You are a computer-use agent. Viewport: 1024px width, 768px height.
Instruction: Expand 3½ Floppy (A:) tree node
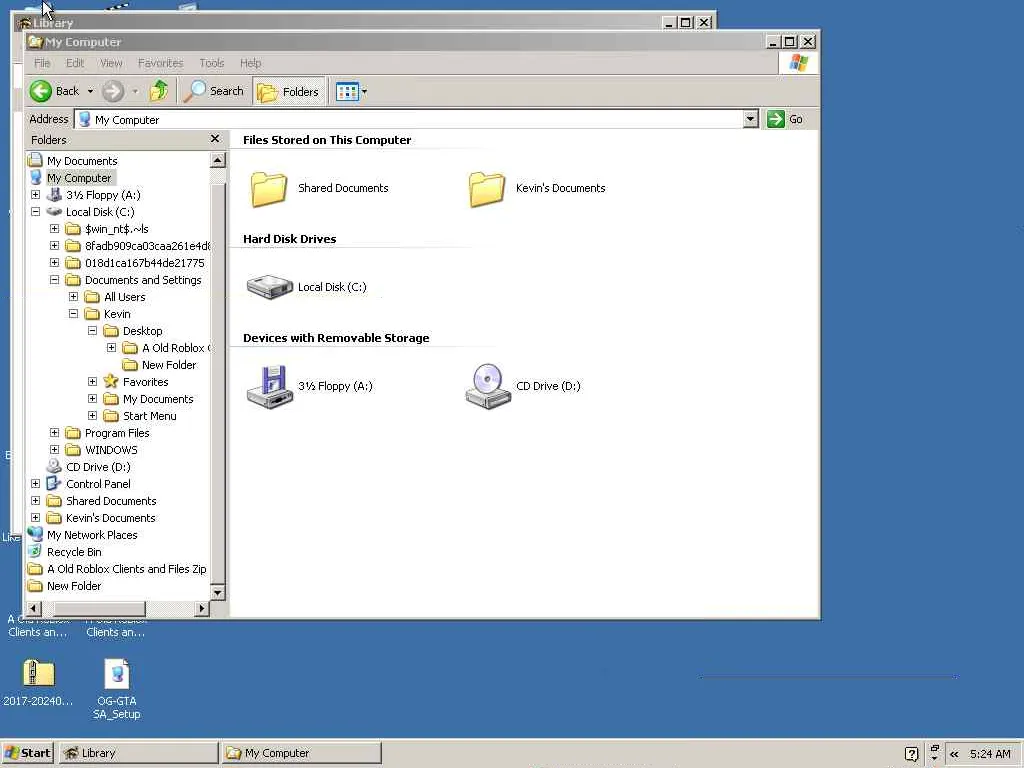coord(35,195)
